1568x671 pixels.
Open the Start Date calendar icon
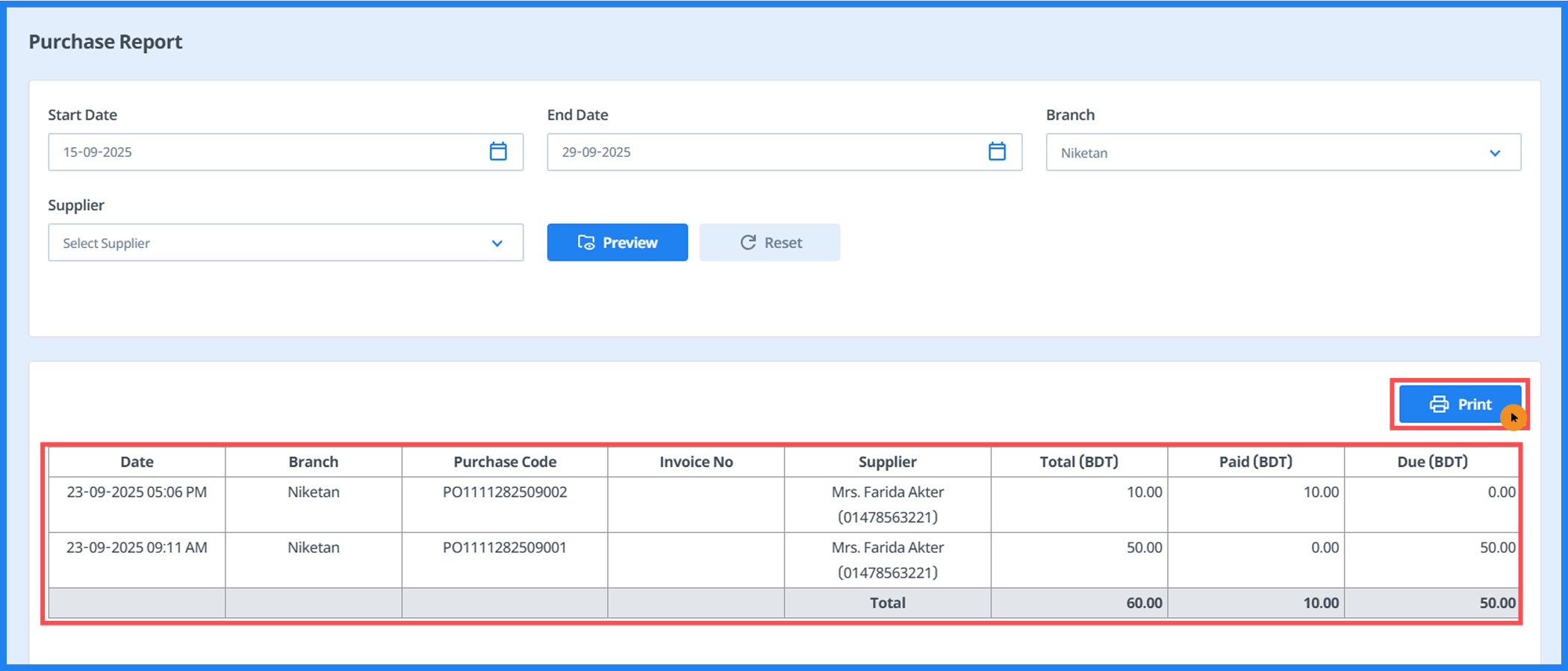pos(498,152)
